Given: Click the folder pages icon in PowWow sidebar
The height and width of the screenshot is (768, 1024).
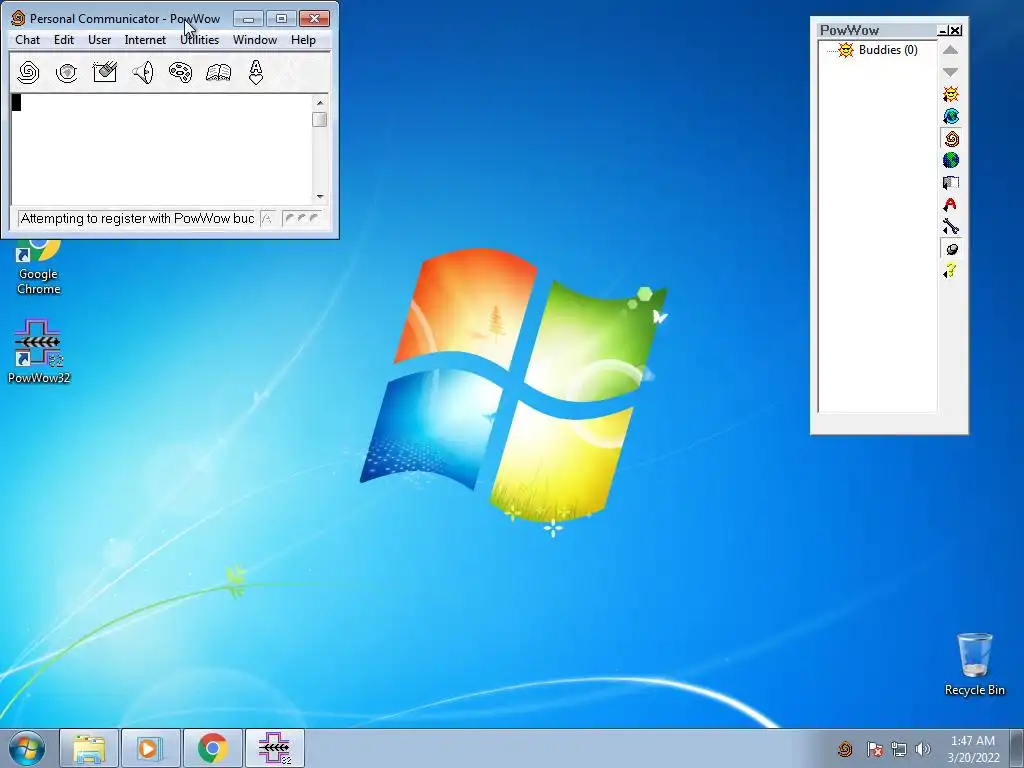Looking at the screenshot, I should tap(951, 182).
